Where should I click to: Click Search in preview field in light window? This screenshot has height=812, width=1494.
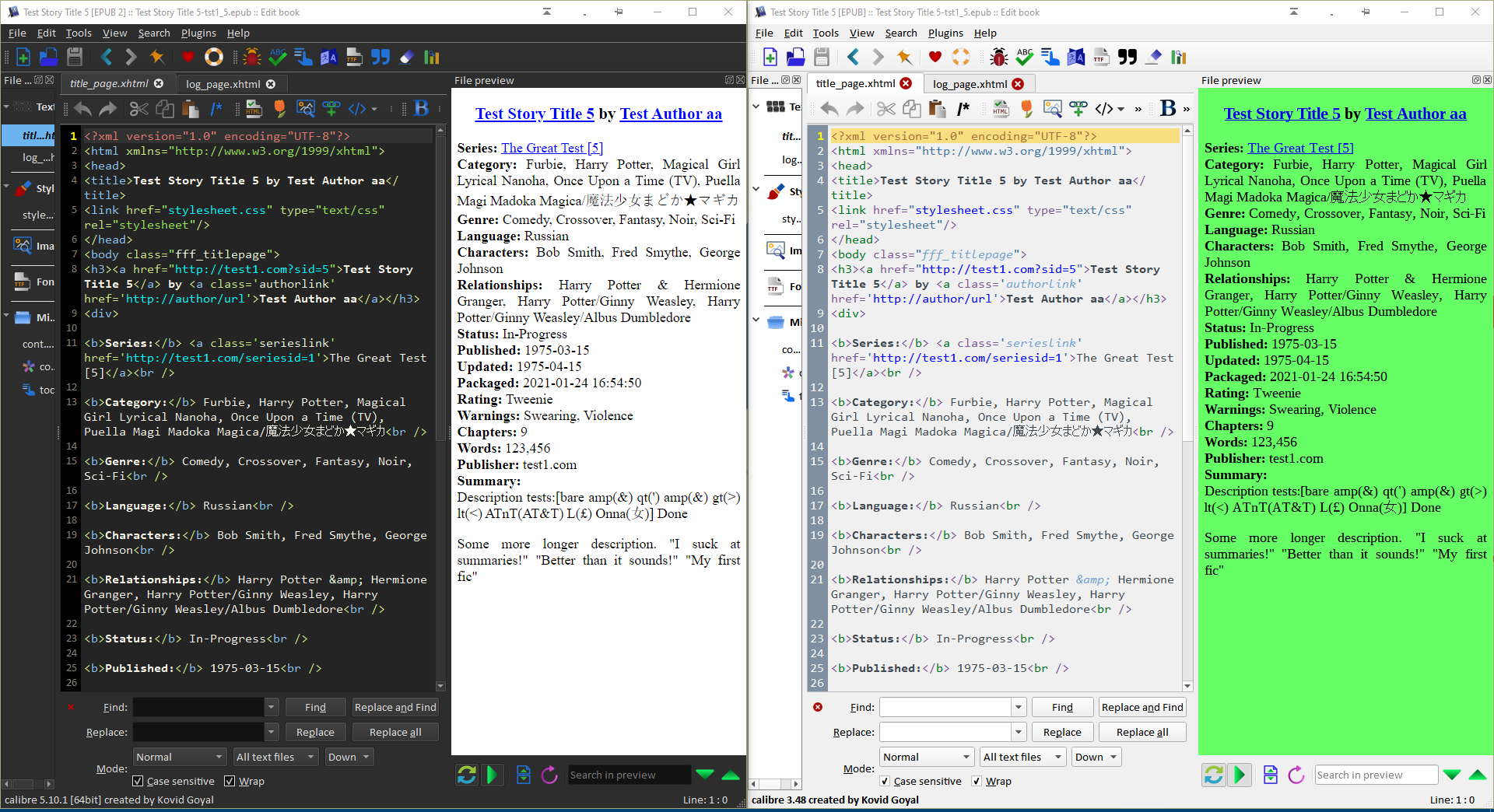click(1375, 775)
